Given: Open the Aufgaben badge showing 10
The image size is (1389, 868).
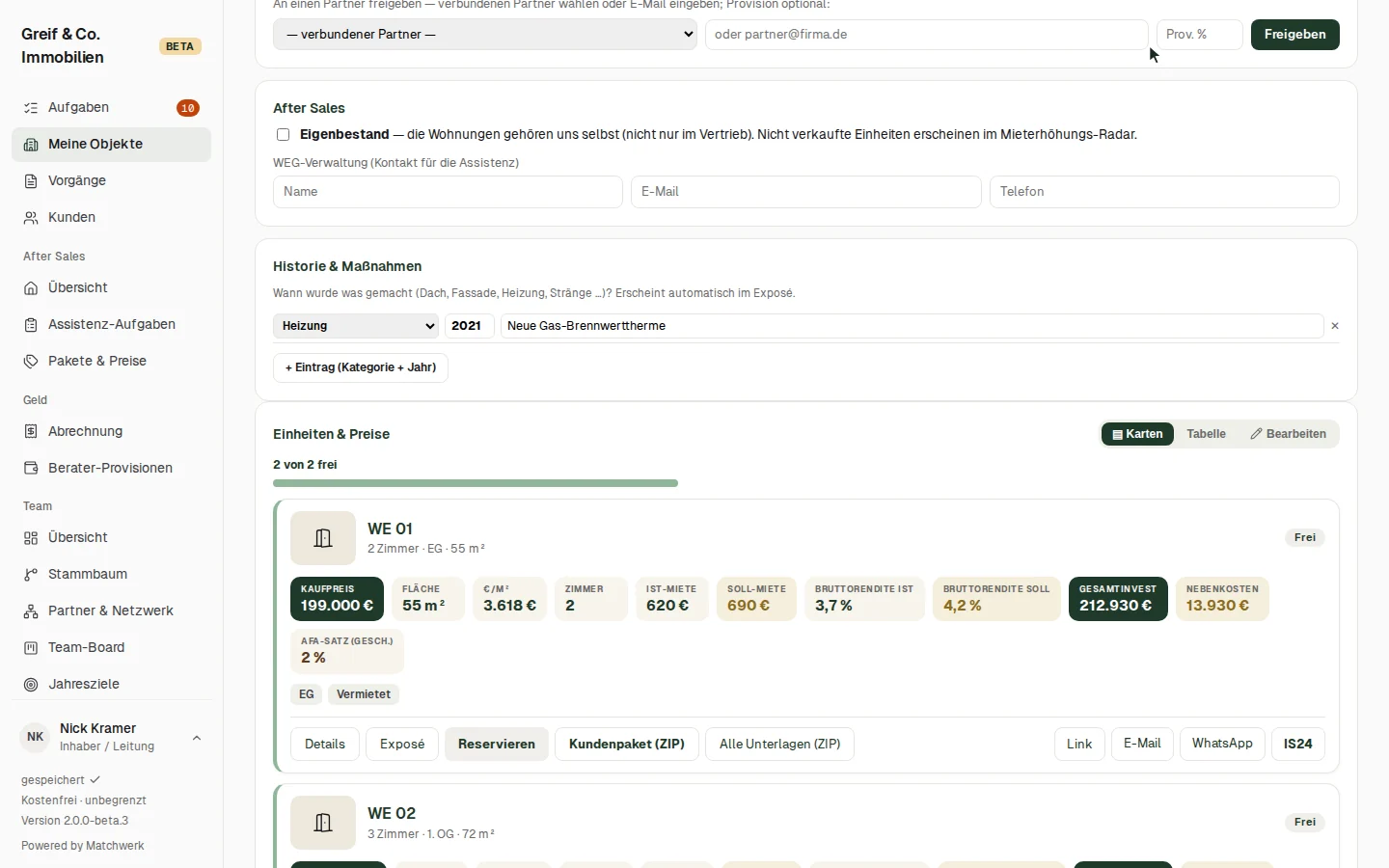Looking at the screenshot, I should tap(188, 108).
